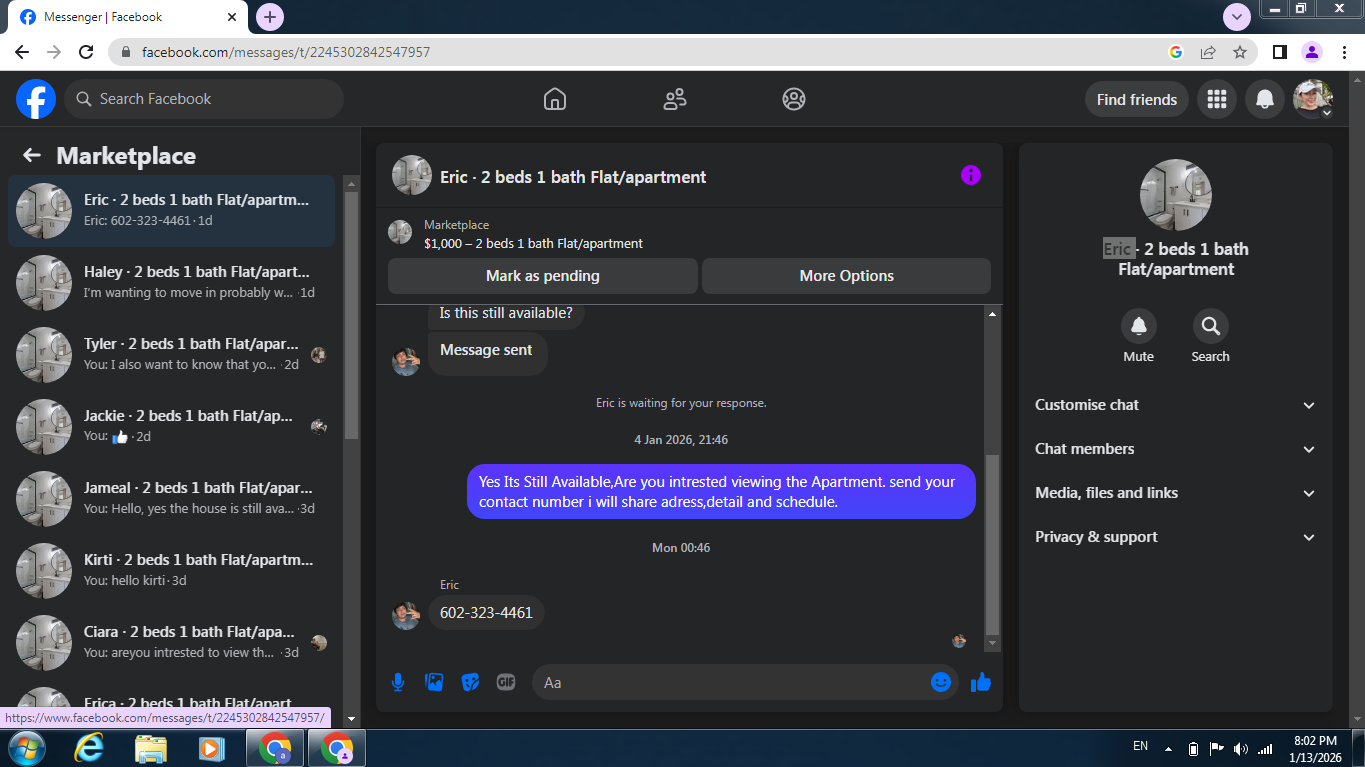Click the large listing photo in info panel
The image size is (1365, 767).
(x=1176, y=195)
